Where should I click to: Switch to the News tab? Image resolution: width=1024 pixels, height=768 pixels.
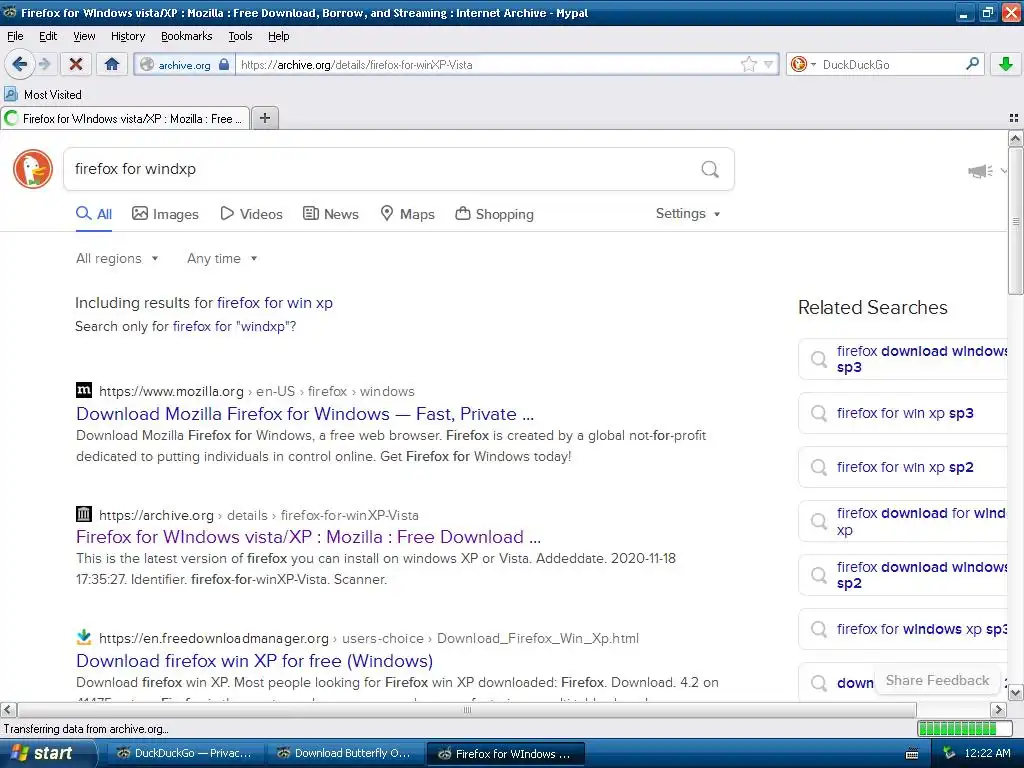pyautogui.click(x=330, y=214)
